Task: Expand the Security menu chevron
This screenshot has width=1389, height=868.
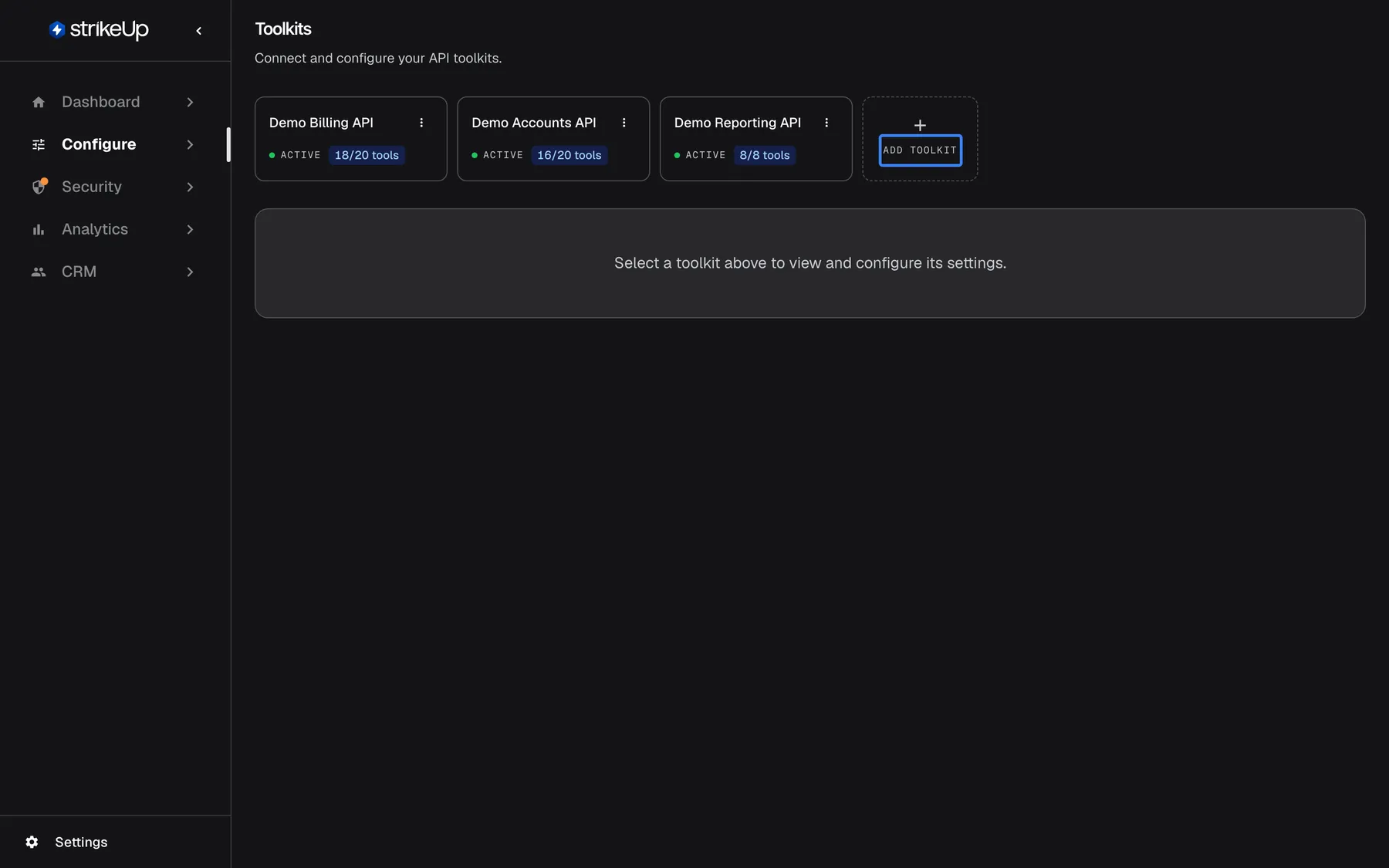Action: coord(190,187)
